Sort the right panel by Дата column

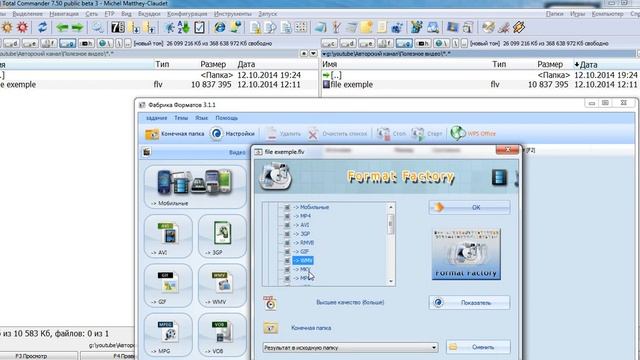(x=588, y=64)
